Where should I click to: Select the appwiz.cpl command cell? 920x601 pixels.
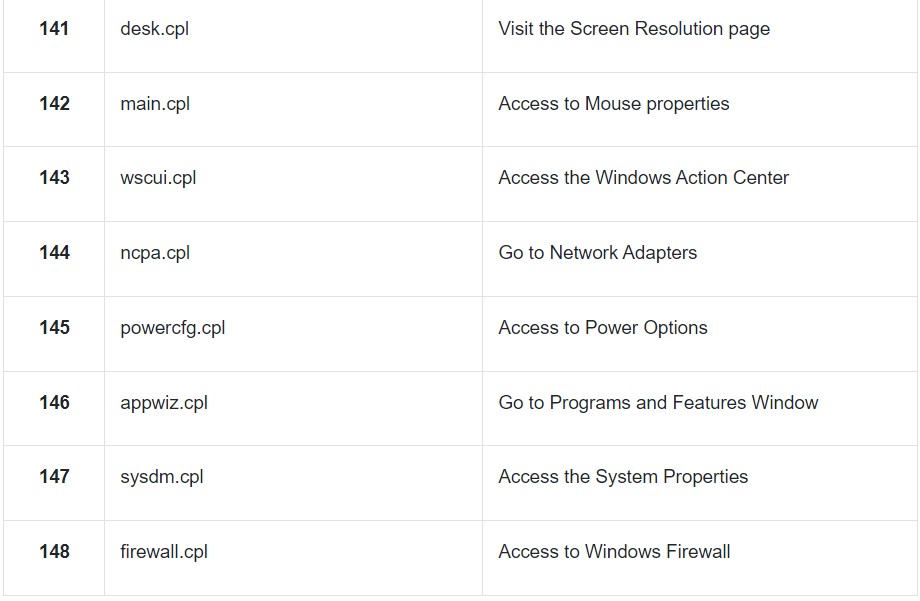coord(164,403)
